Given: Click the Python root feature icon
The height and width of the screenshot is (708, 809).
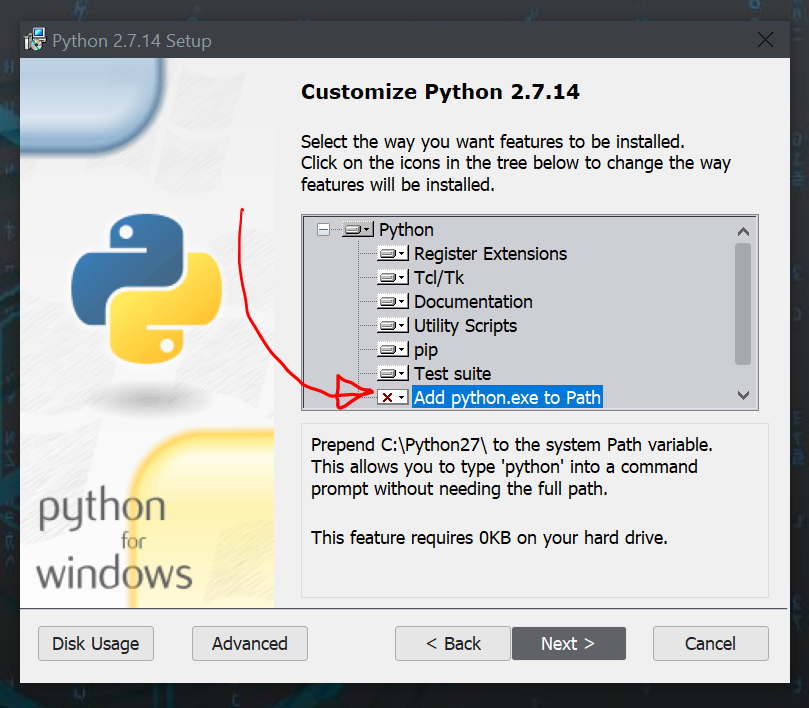Looking at the screenshot, I should tap(352, 229).
